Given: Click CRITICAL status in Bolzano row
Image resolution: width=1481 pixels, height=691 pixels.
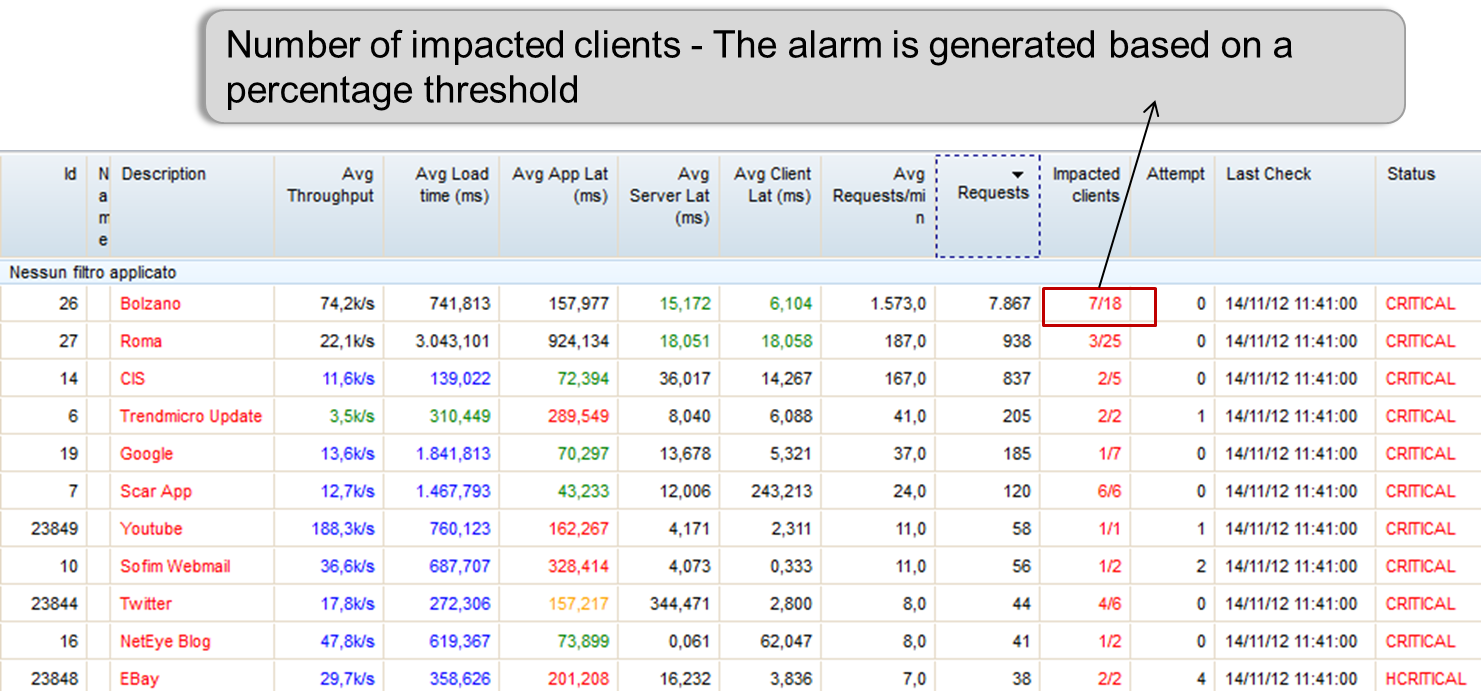Looking at the screenshot, I should (1420, 304).
